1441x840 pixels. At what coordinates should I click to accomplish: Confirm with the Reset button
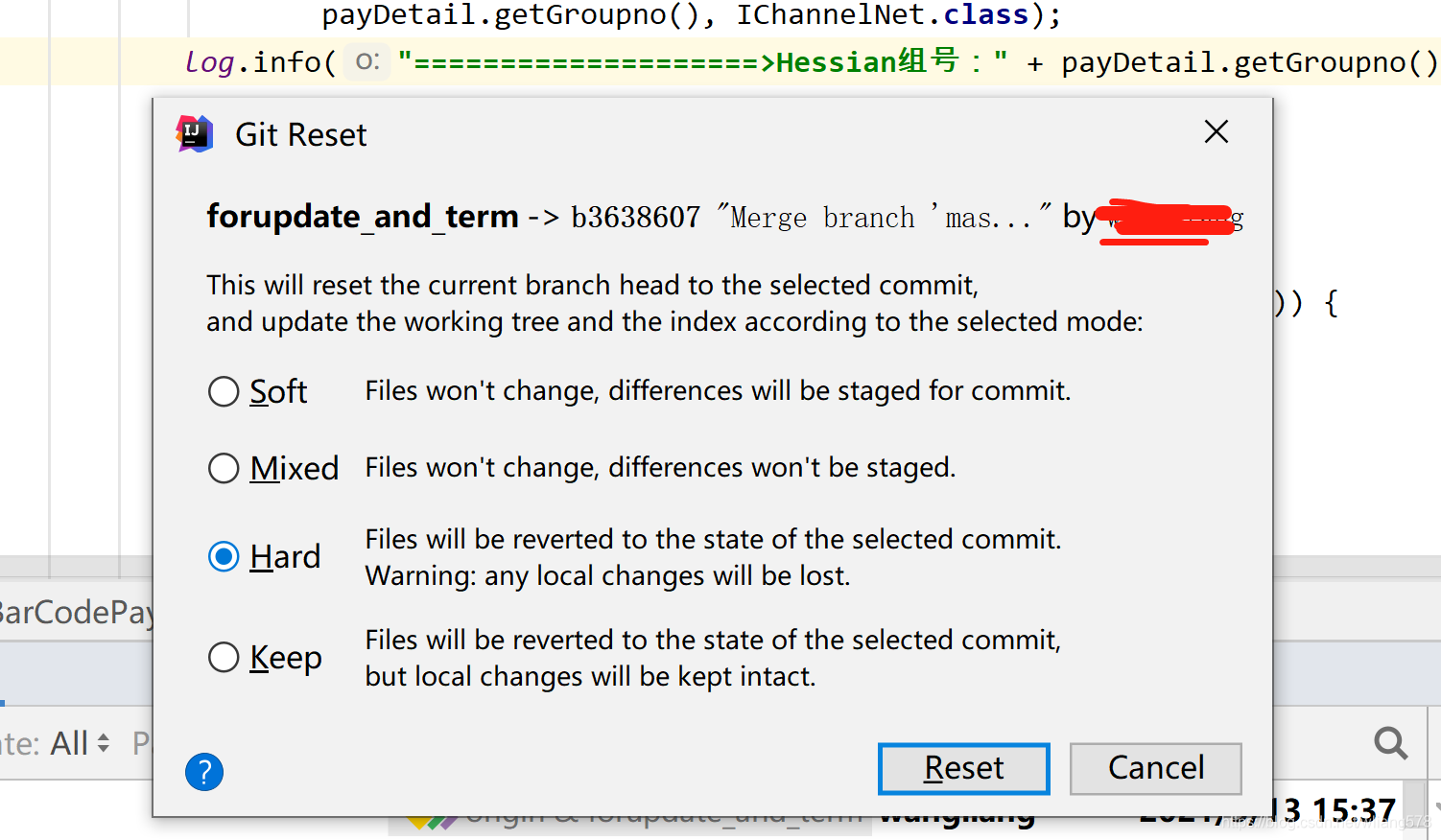pos(963,768)
